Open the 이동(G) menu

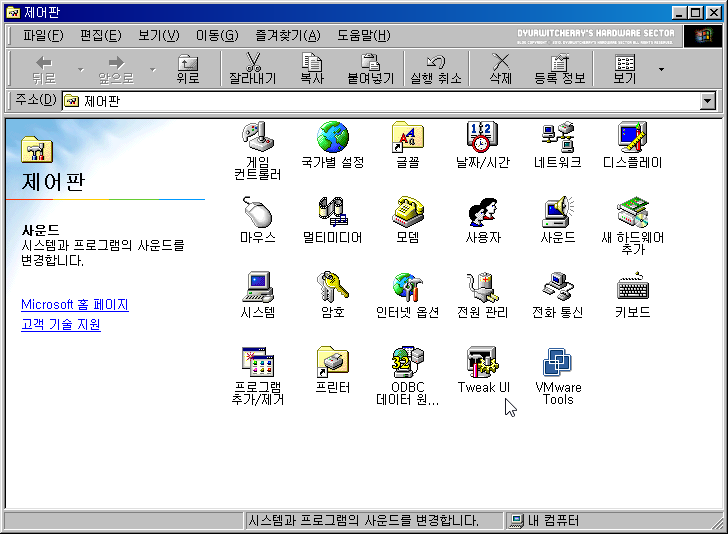pos(217,35)
